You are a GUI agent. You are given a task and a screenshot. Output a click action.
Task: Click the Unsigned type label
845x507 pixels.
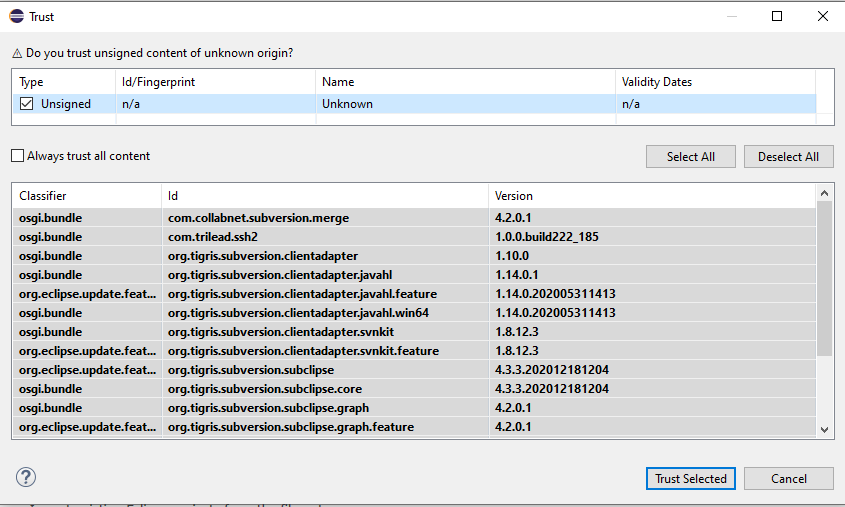point(66,104)
